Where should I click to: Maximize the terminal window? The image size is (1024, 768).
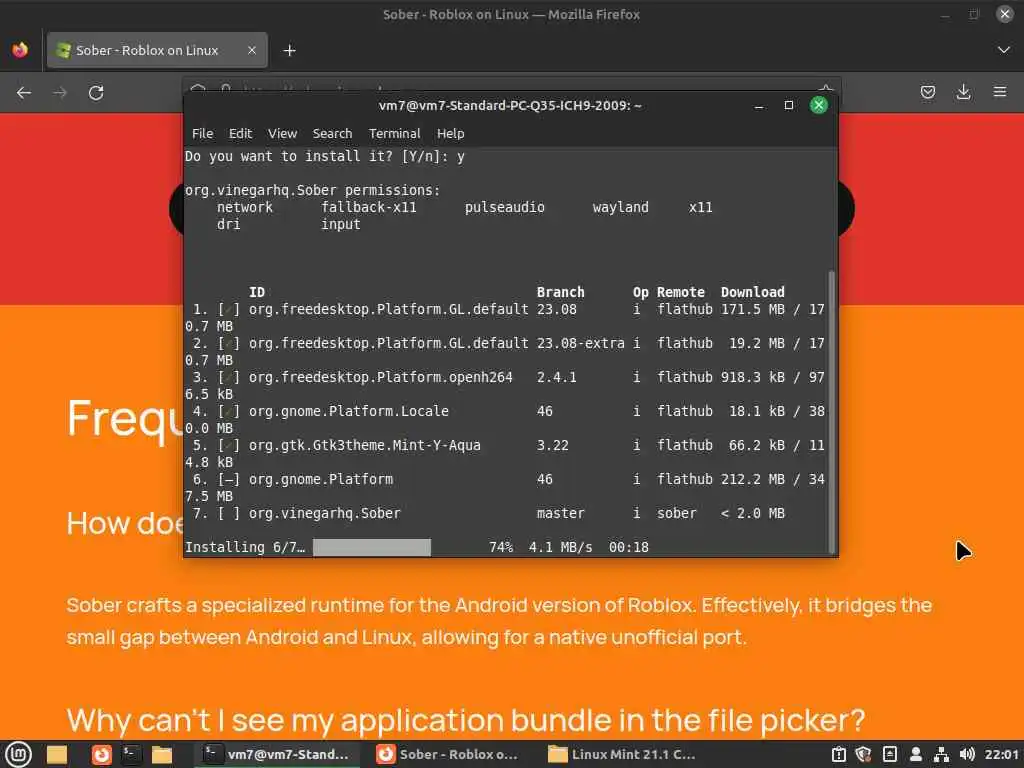(x=789, y=106)
